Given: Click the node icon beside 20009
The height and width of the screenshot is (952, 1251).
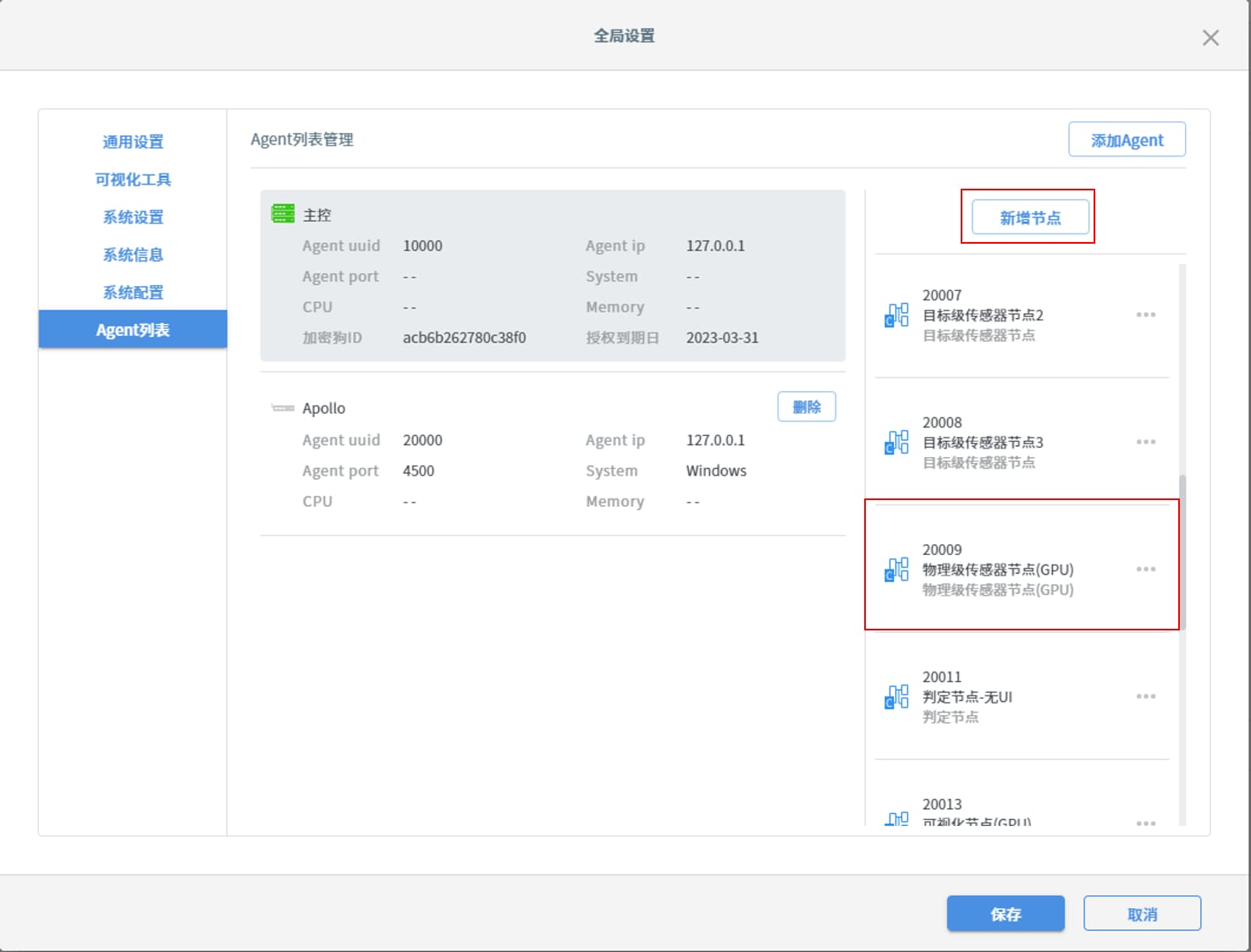Looking at the screenshot, I should pos(896,570).
